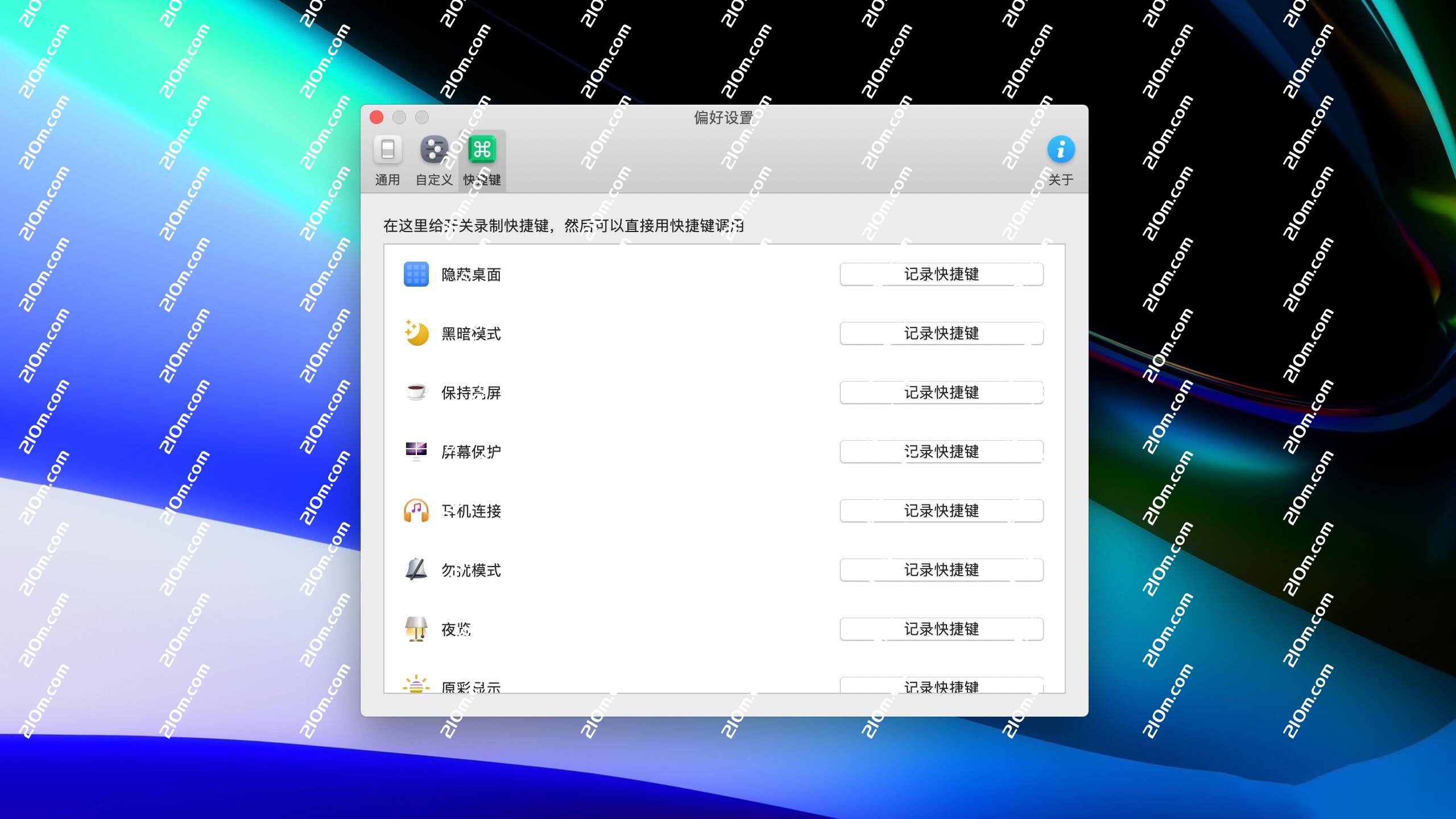
Task: Record shortcut for 夜览
Action: (x=941, y=629)
